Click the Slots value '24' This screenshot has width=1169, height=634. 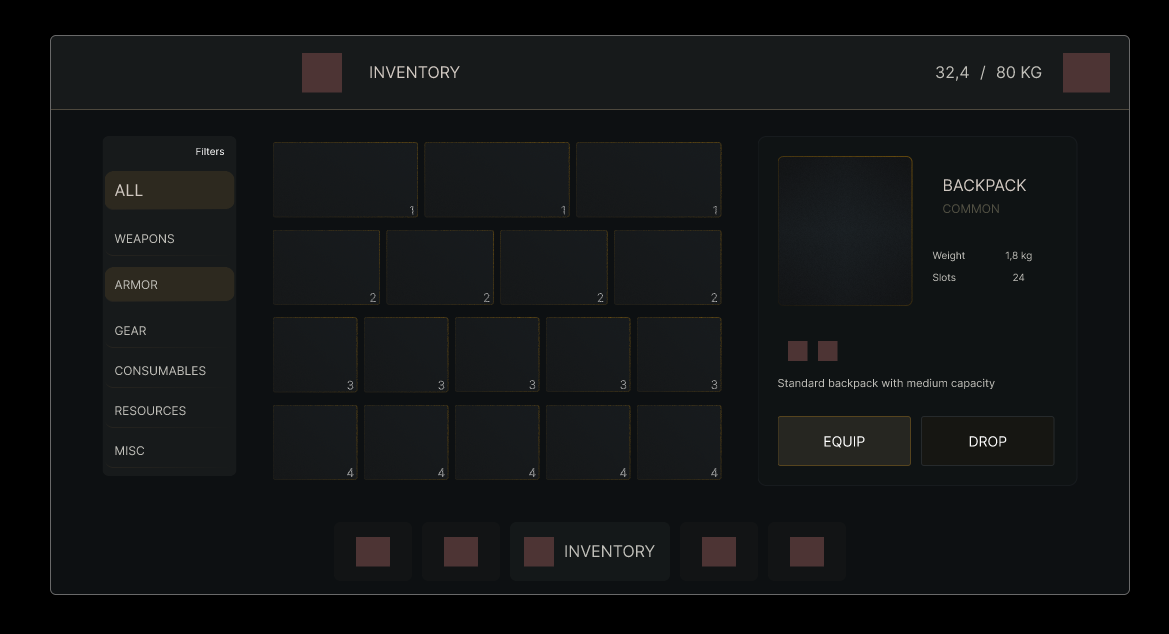(1018, 277)
